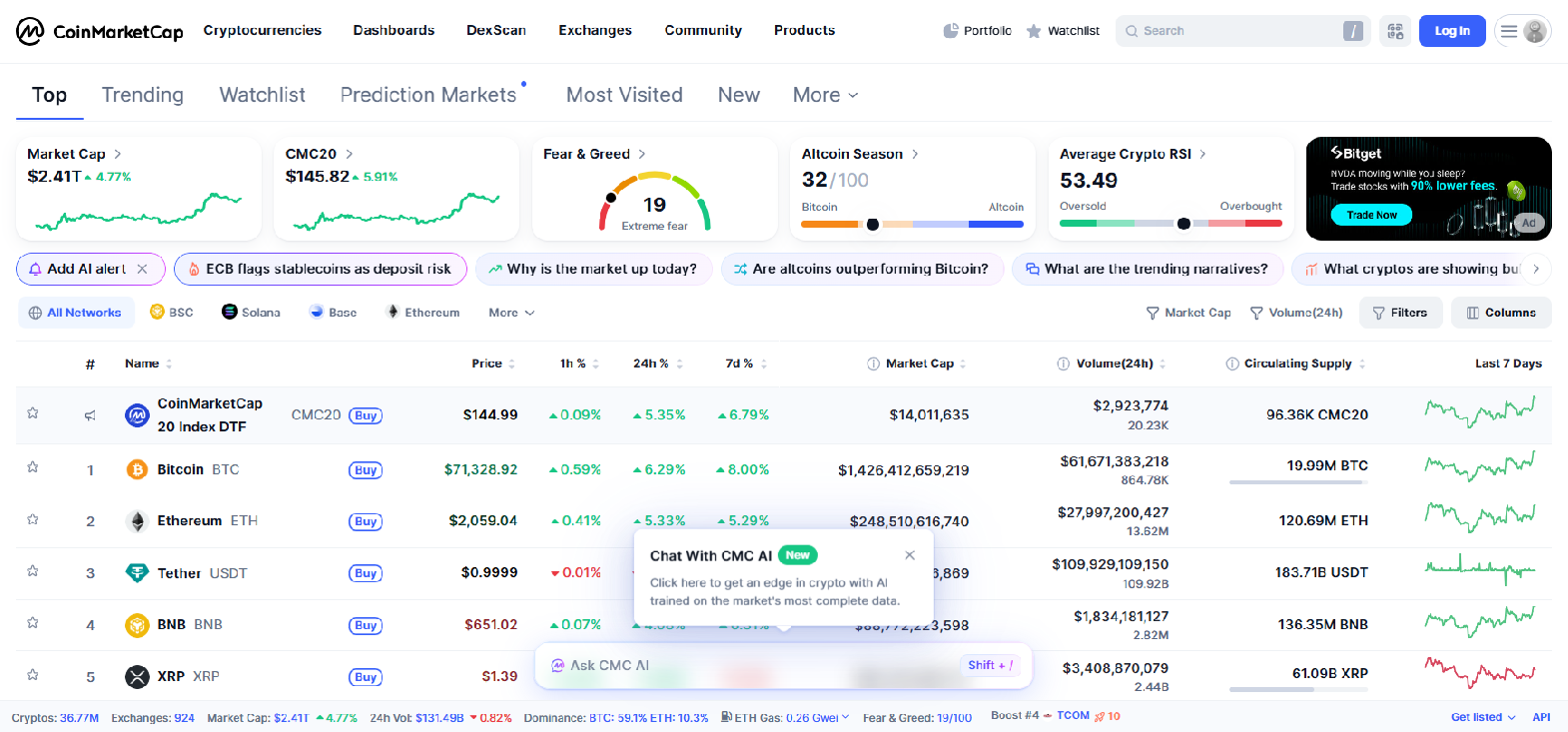Add XRP to watchlist star
The image size is (1568, 732).
(x=33, y=675)
